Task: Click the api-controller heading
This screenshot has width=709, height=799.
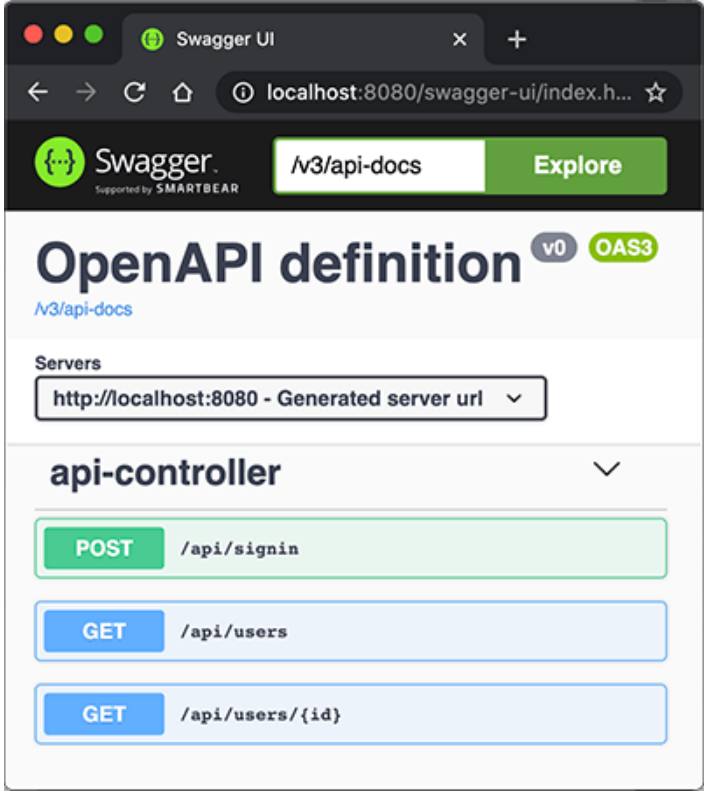Action: click(165, 473)
